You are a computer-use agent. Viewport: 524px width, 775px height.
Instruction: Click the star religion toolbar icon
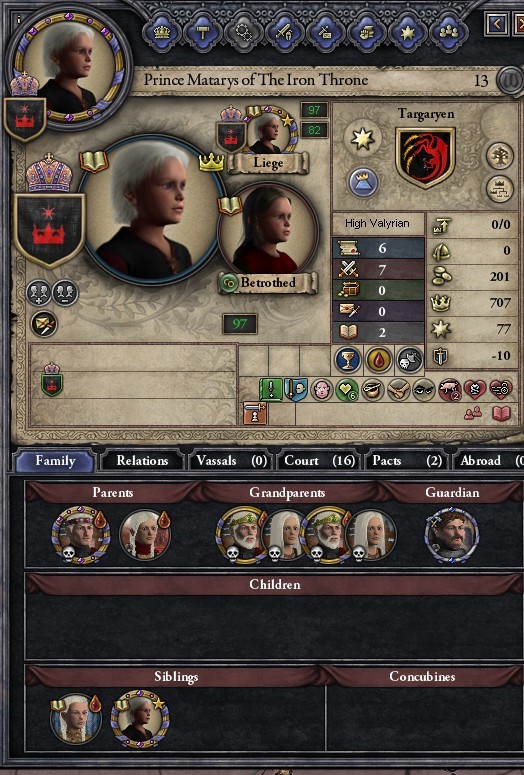[x=407, y=33]
